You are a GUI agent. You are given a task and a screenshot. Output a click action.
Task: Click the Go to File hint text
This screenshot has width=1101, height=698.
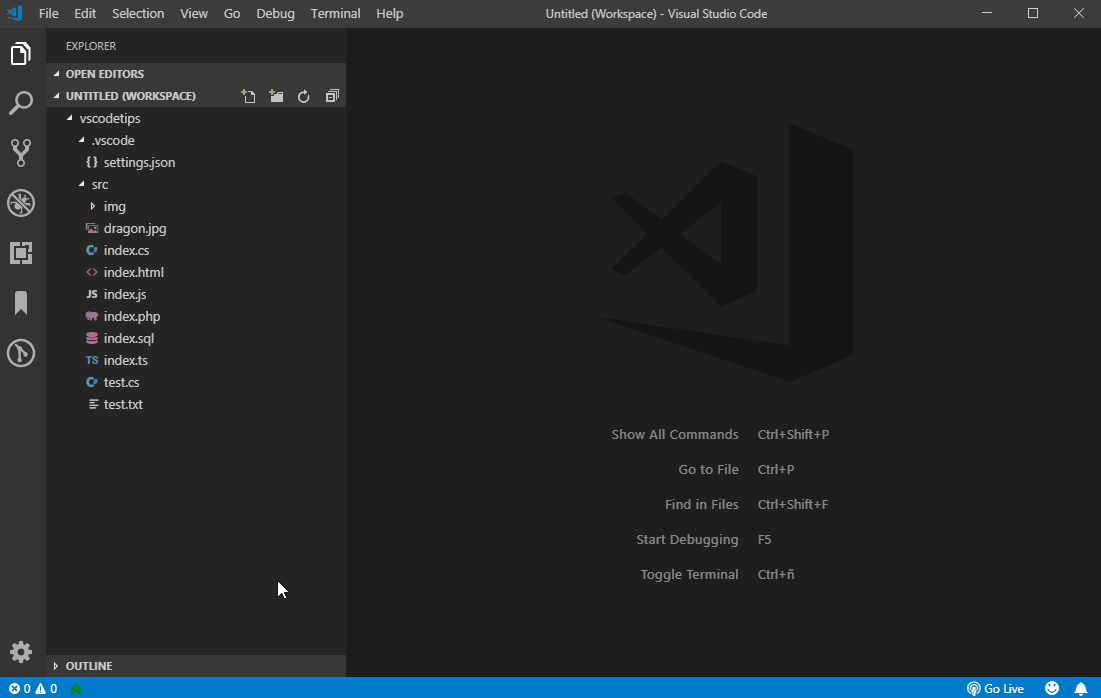(x=708, y=470)
